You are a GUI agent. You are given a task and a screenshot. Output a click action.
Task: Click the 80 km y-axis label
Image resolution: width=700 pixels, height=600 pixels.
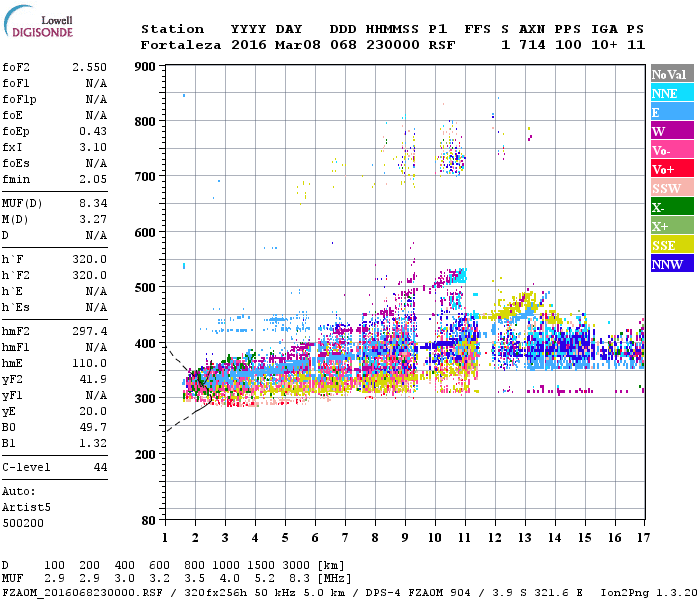tap(149, 520)
